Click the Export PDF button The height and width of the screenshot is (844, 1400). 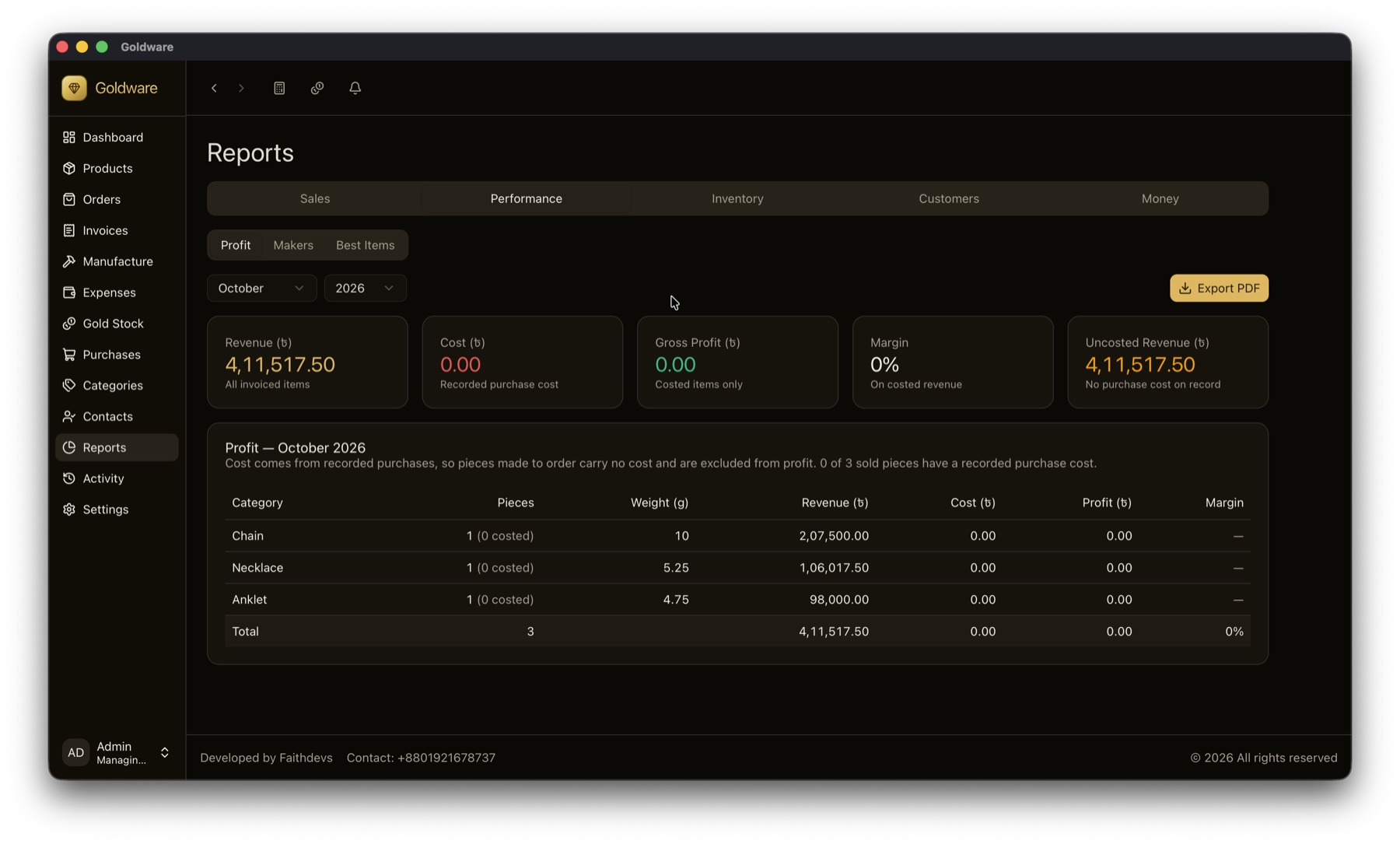pyautogui.click(x=1219, y=288)
